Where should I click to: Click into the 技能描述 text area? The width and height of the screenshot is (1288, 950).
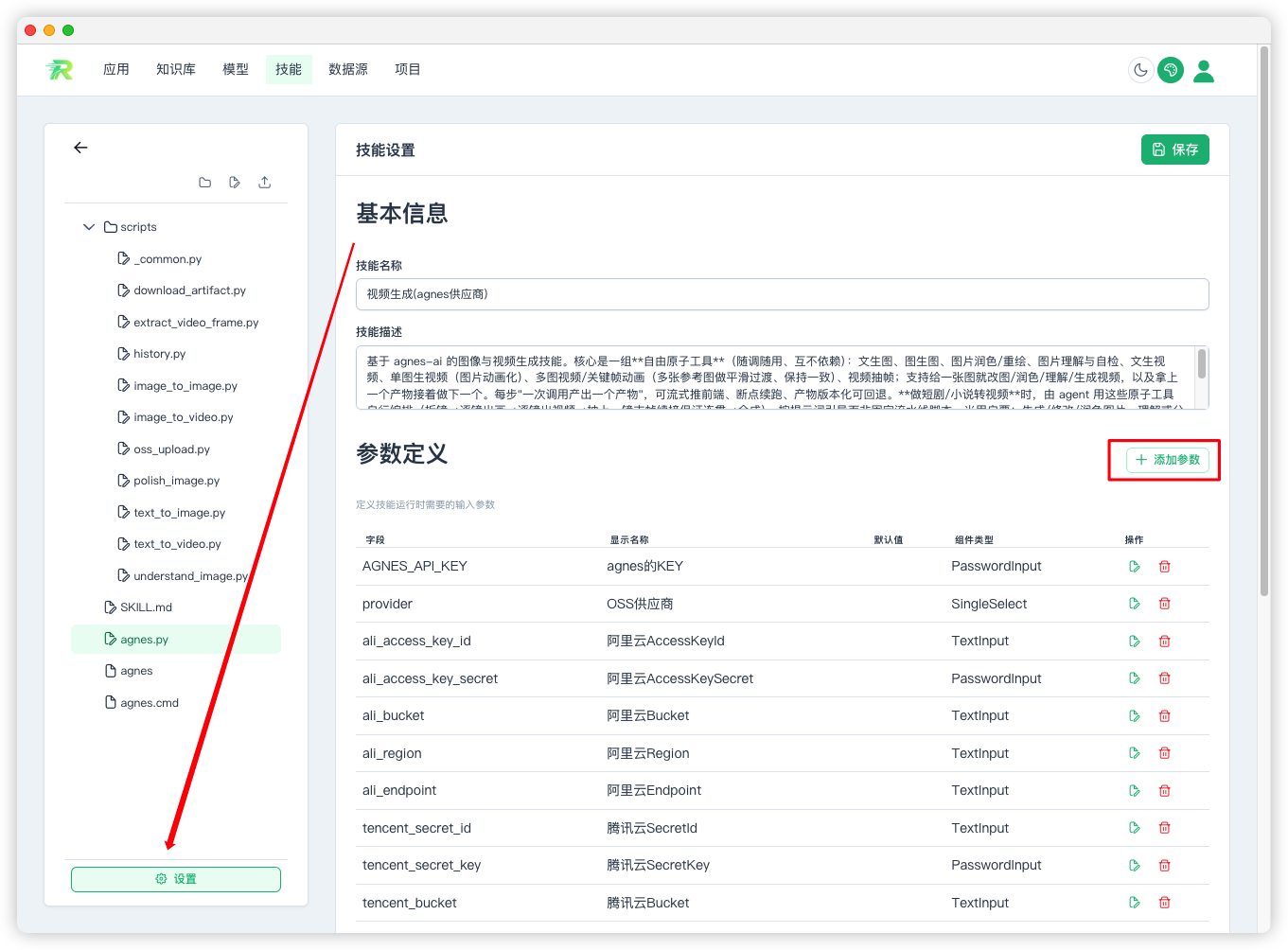(776, 378)
